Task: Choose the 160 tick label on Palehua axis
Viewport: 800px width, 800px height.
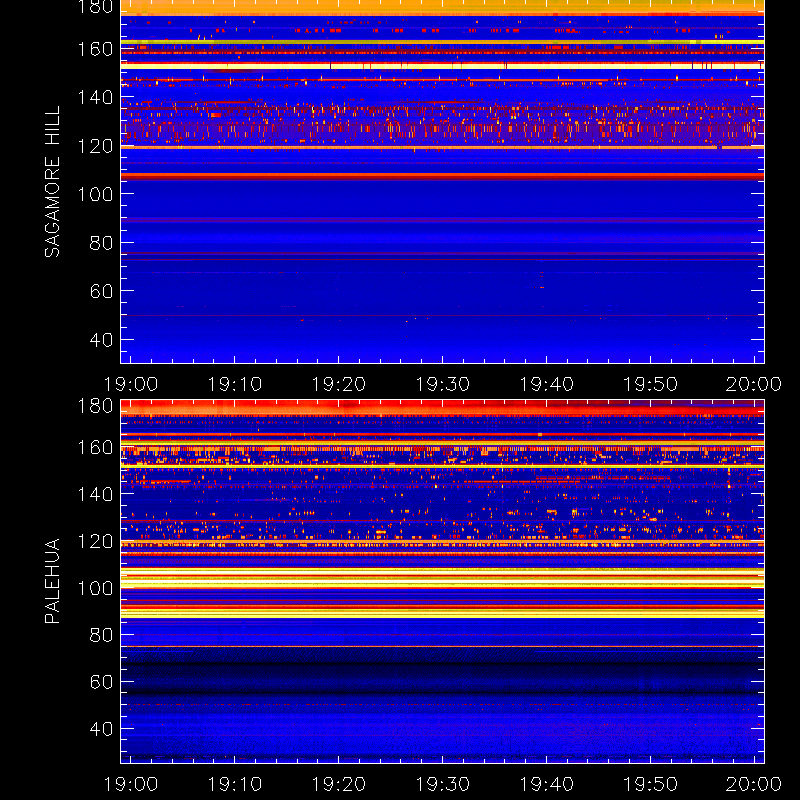Action: (x=95, y=448)
